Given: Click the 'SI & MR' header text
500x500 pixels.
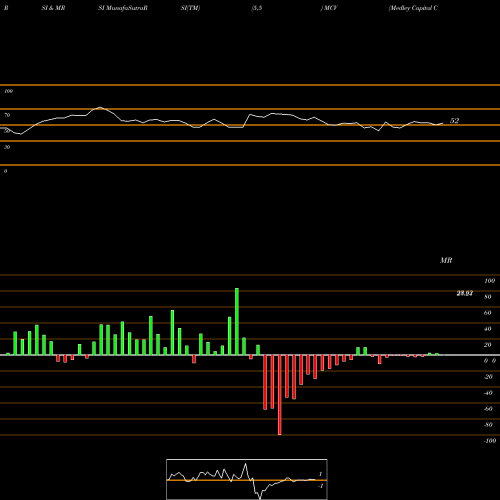Looking at the screenshot, I should pos(53,8).
